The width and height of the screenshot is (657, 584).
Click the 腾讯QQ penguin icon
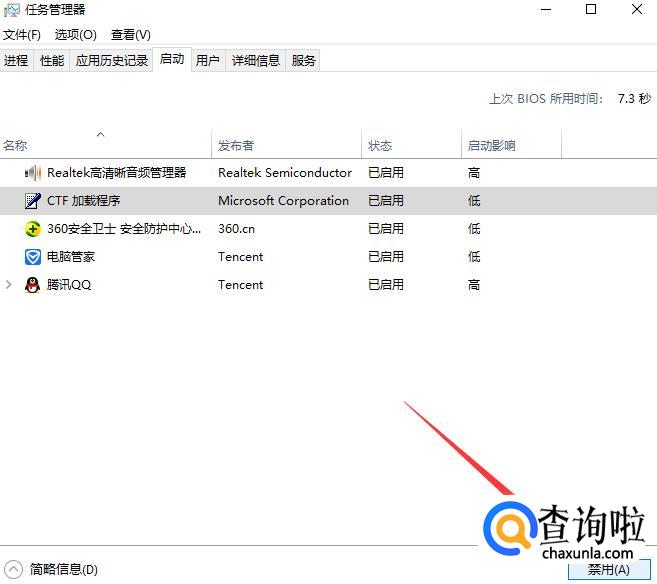pyautogui.click(x=33, y=285)
